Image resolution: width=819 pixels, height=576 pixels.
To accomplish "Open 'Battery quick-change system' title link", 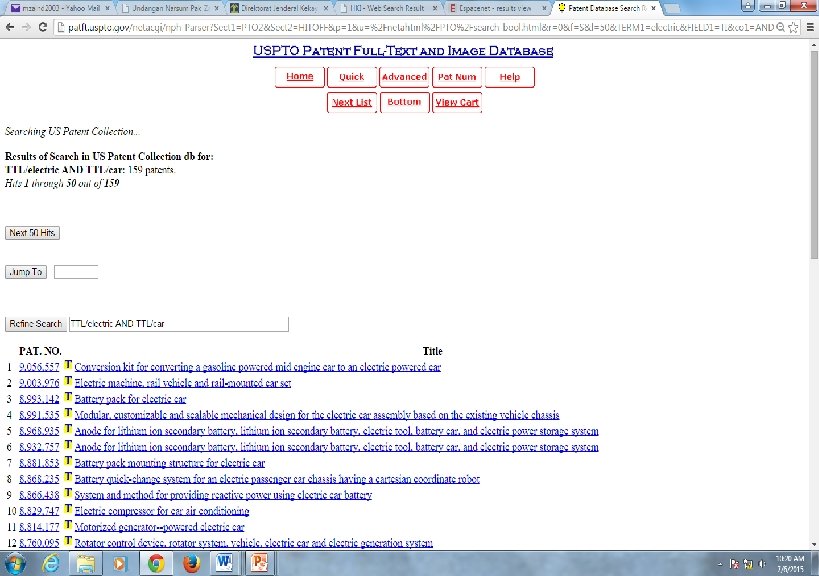I will (277, 479).
